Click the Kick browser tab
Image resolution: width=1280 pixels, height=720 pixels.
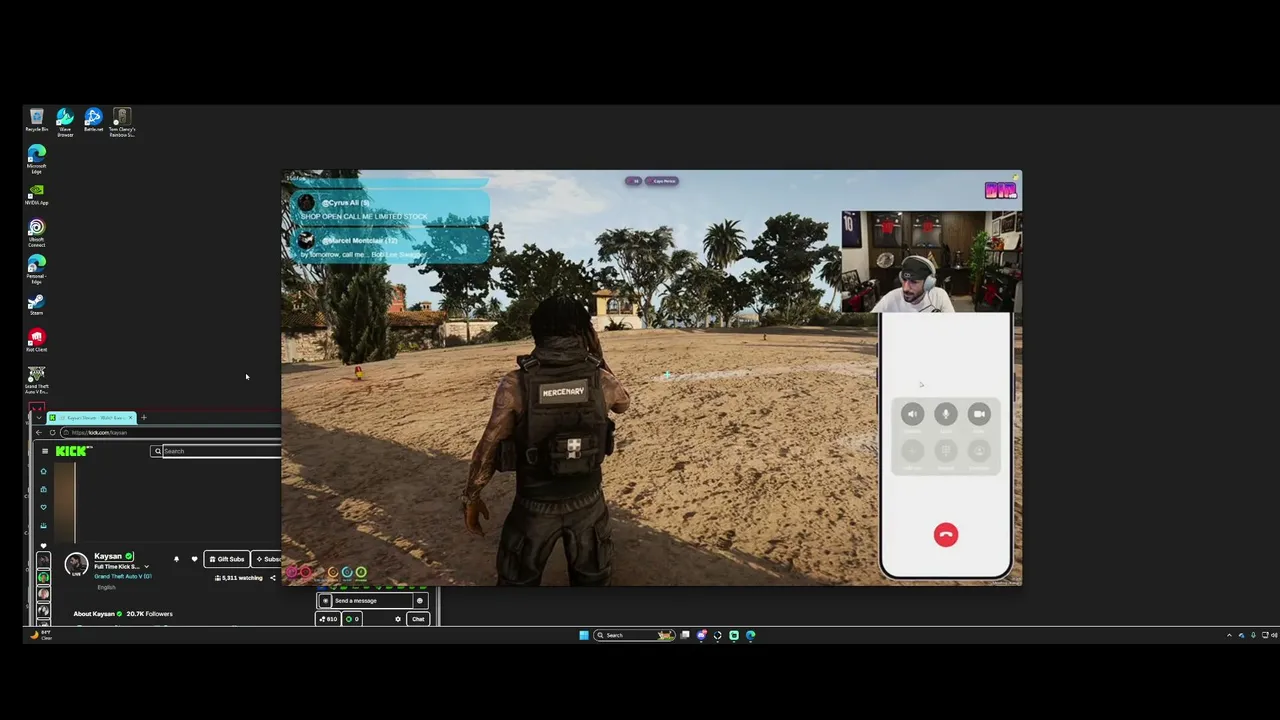pos(92,417)
